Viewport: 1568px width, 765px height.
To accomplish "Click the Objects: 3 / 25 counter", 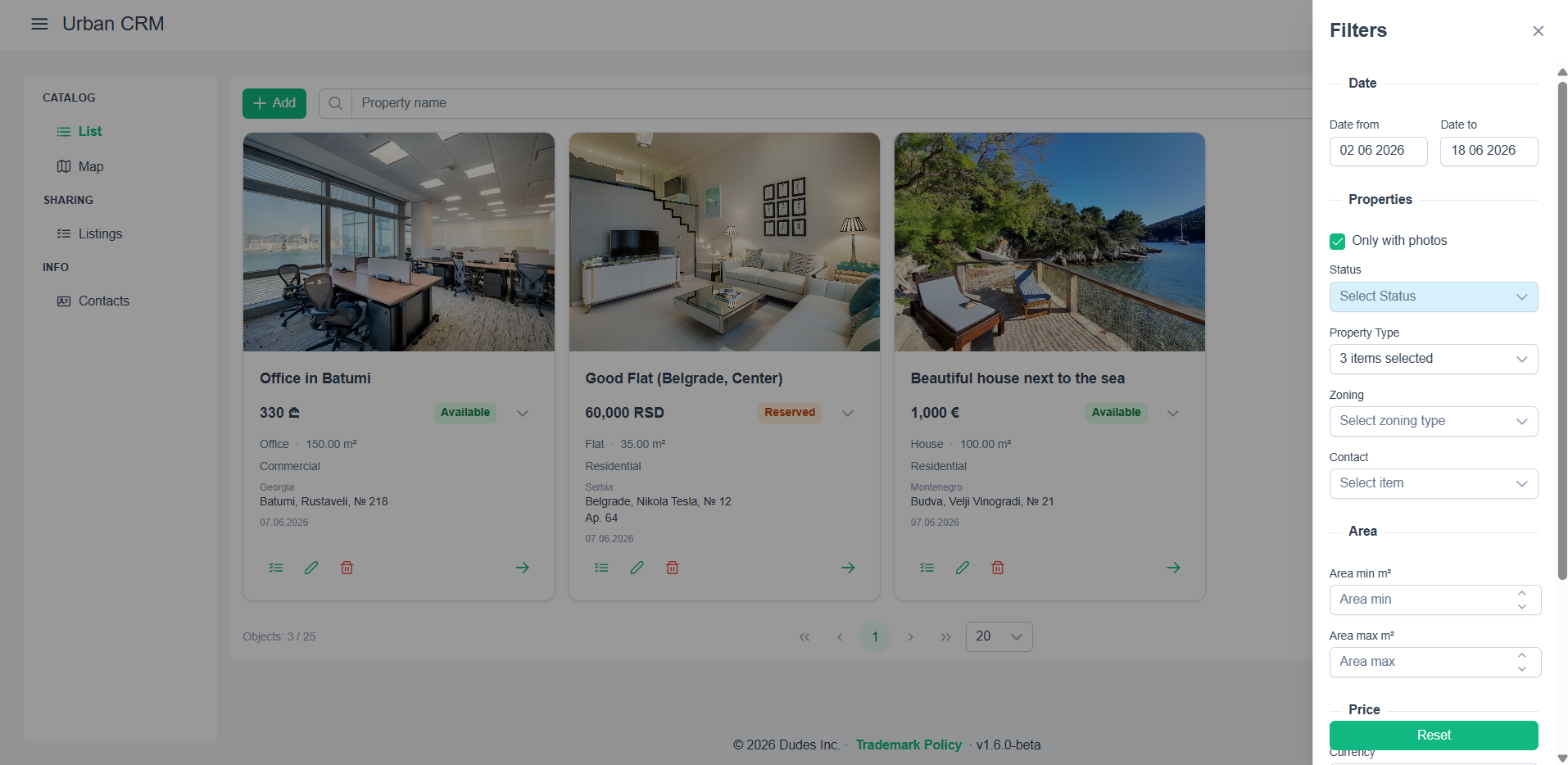I will click(x=279, y=637).
